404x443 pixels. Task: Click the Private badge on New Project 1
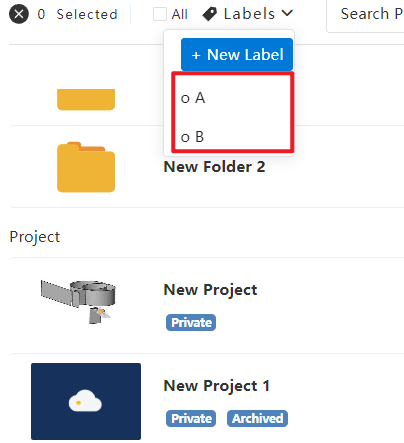191,418
